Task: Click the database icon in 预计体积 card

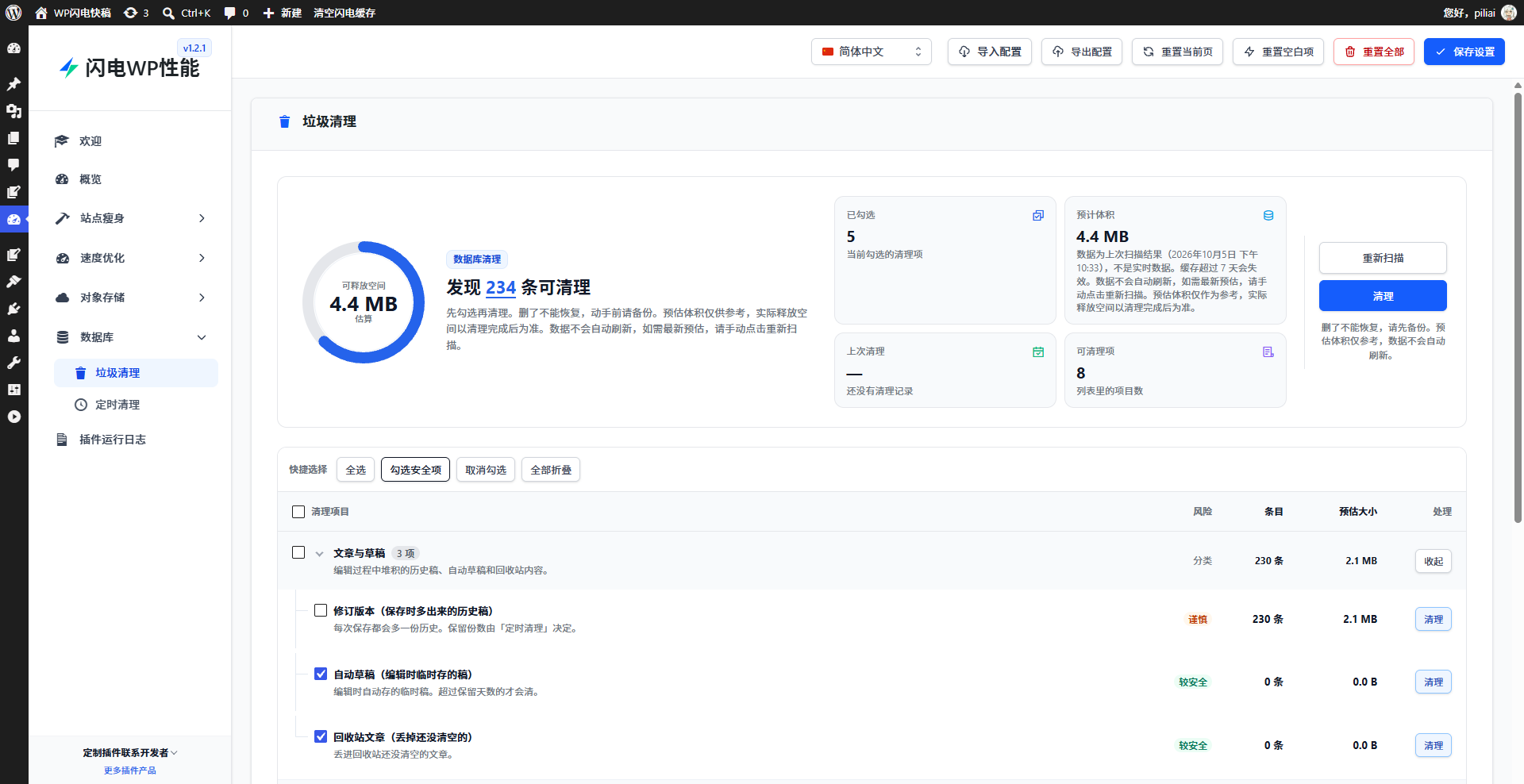Action: 1268,215
